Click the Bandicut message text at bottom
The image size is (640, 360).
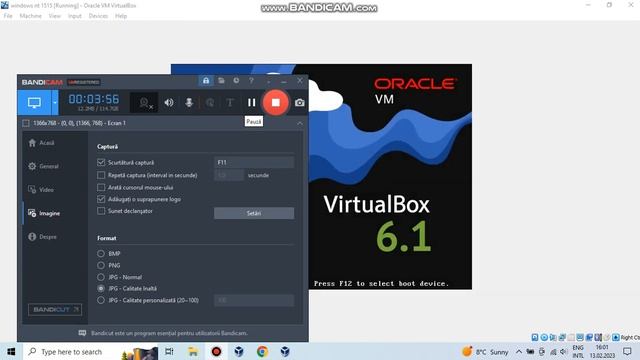point(169,333)
